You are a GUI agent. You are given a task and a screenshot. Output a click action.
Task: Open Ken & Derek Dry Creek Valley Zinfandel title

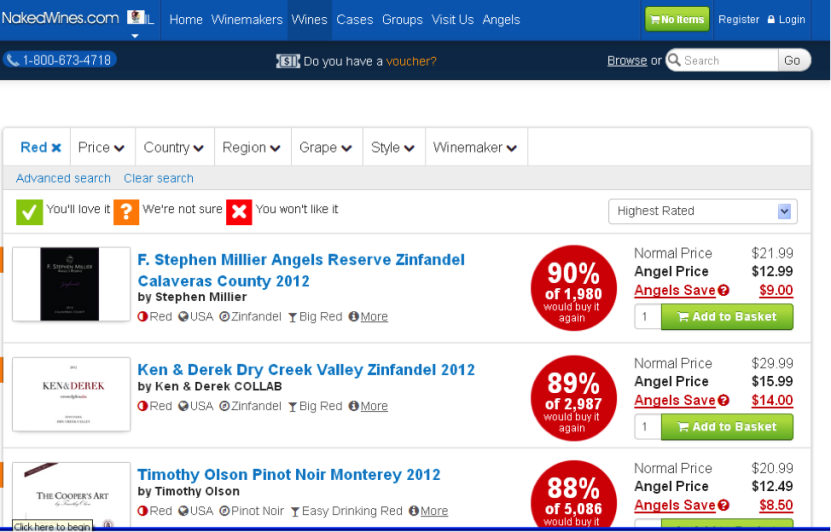pos(306,370)
